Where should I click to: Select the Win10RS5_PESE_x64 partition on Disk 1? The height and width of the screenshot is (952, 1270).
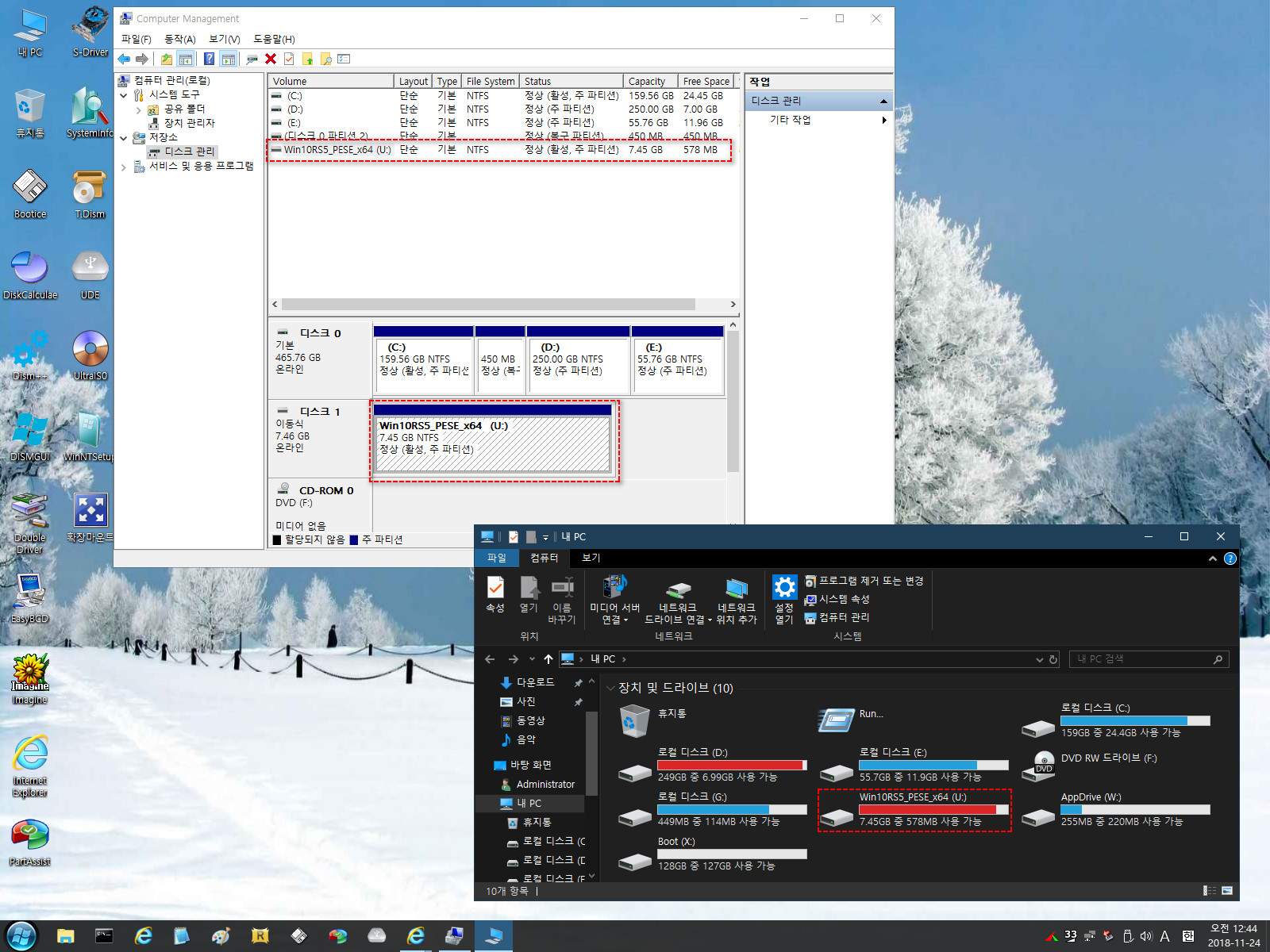[x=493, y=438]
